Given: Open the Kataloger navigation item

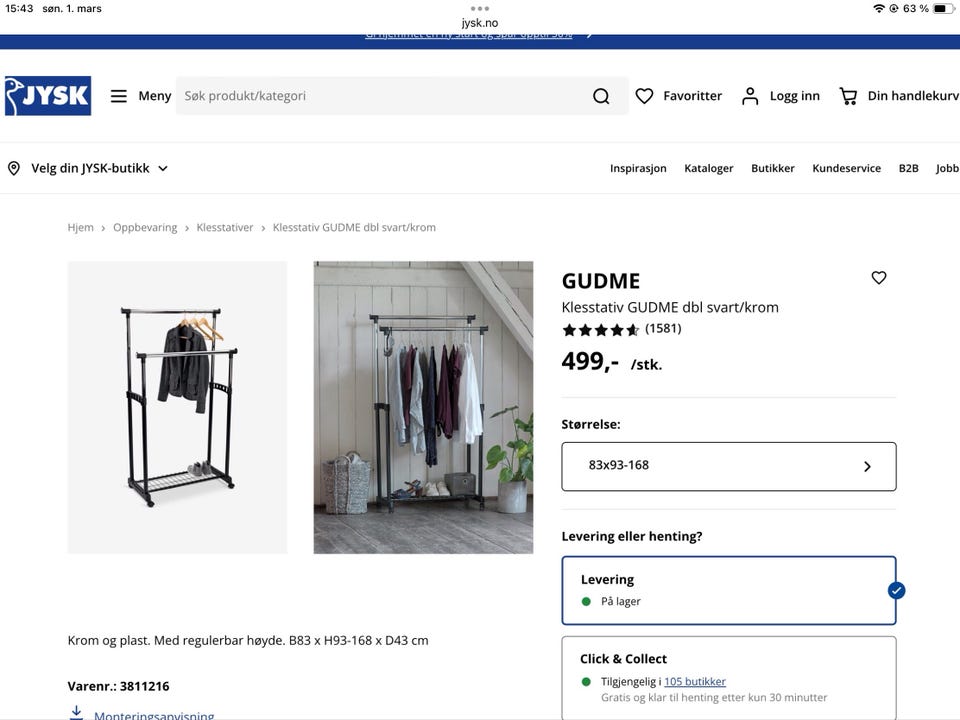Looking at the screenshot, I should [x=708, y=167].
